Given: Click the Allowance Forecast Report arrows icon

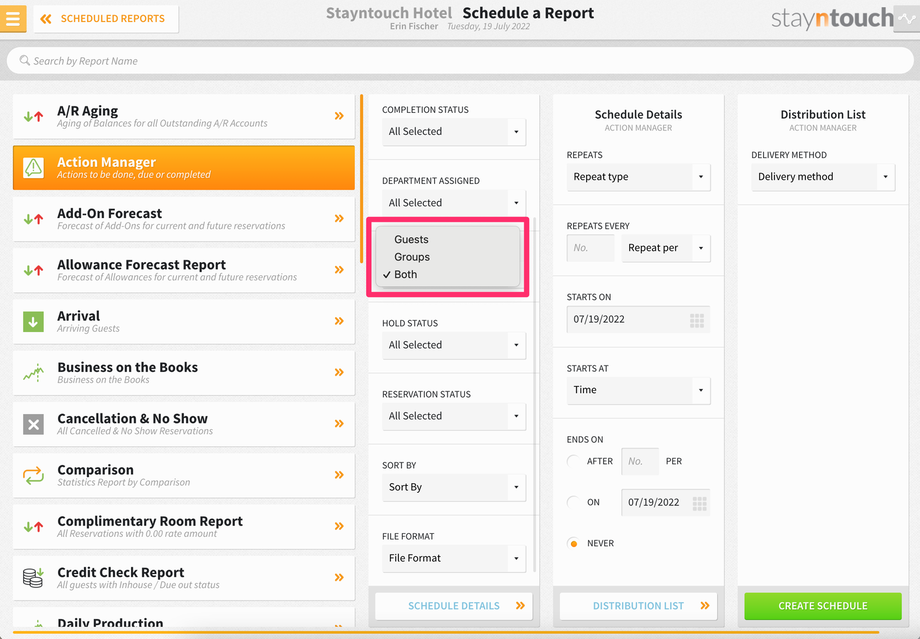Looking at the screenshot, I should point(33,270).
